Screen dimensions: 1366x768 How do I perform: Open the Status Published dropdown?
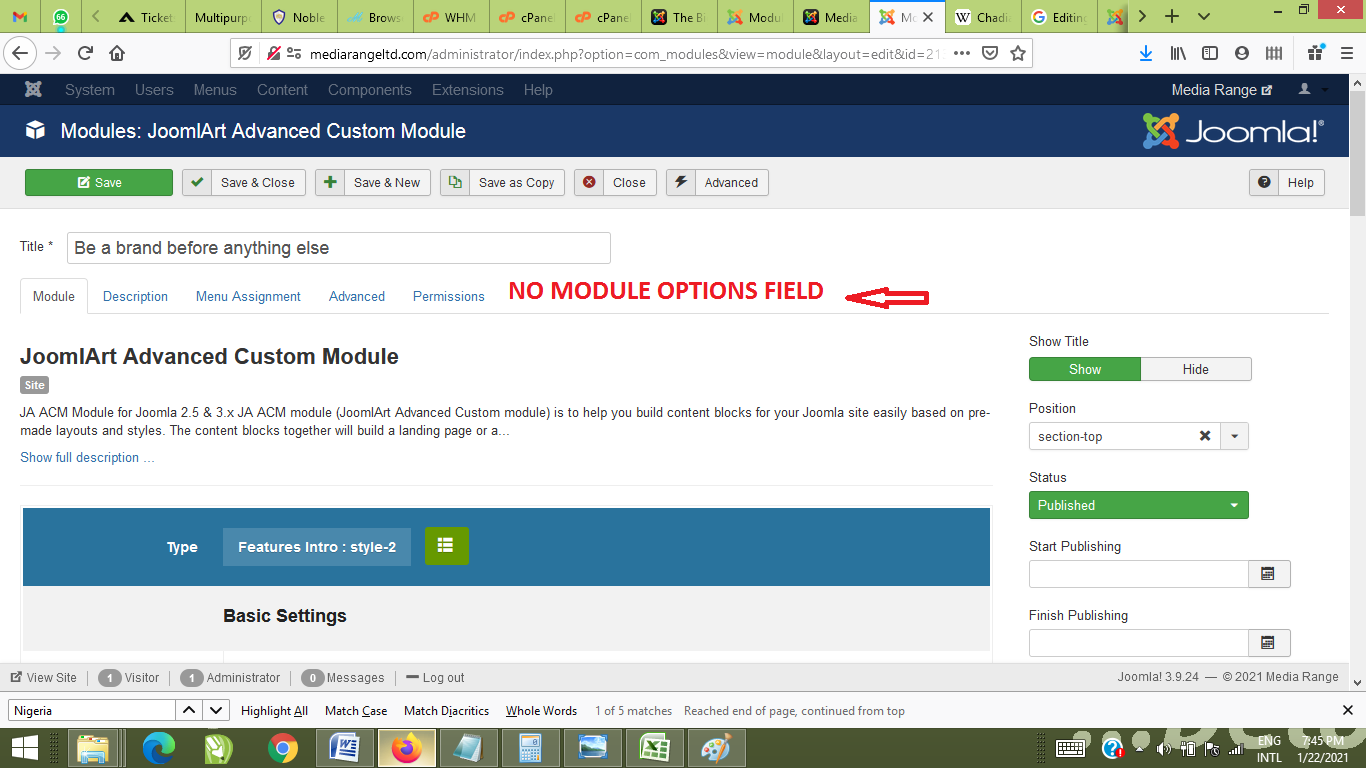coord(1139,505)
